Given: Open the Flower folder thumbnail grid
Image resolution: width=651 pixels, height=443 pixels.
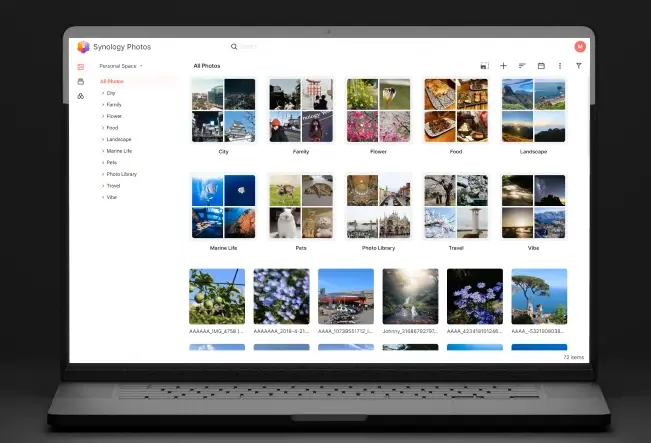Looking at the screenshot, I should tap(378, 110).
